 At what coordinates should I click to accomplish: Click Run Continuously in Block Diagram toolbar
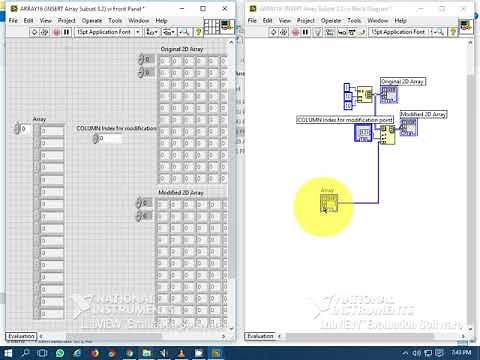(284, 32)
